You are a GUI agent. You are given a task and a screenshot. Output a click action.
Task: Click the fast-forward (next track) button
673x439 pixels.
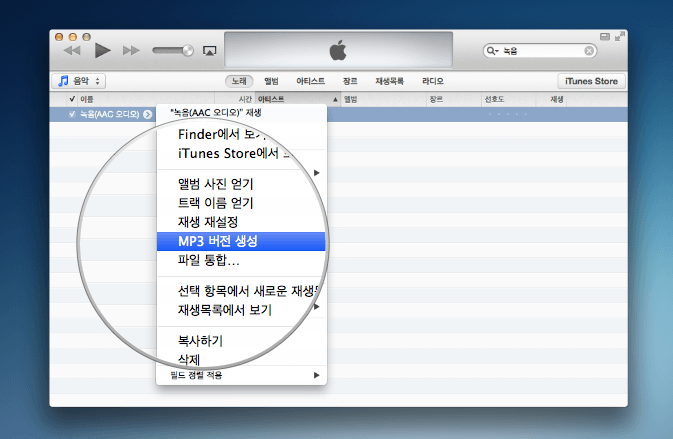pos(131,51)
